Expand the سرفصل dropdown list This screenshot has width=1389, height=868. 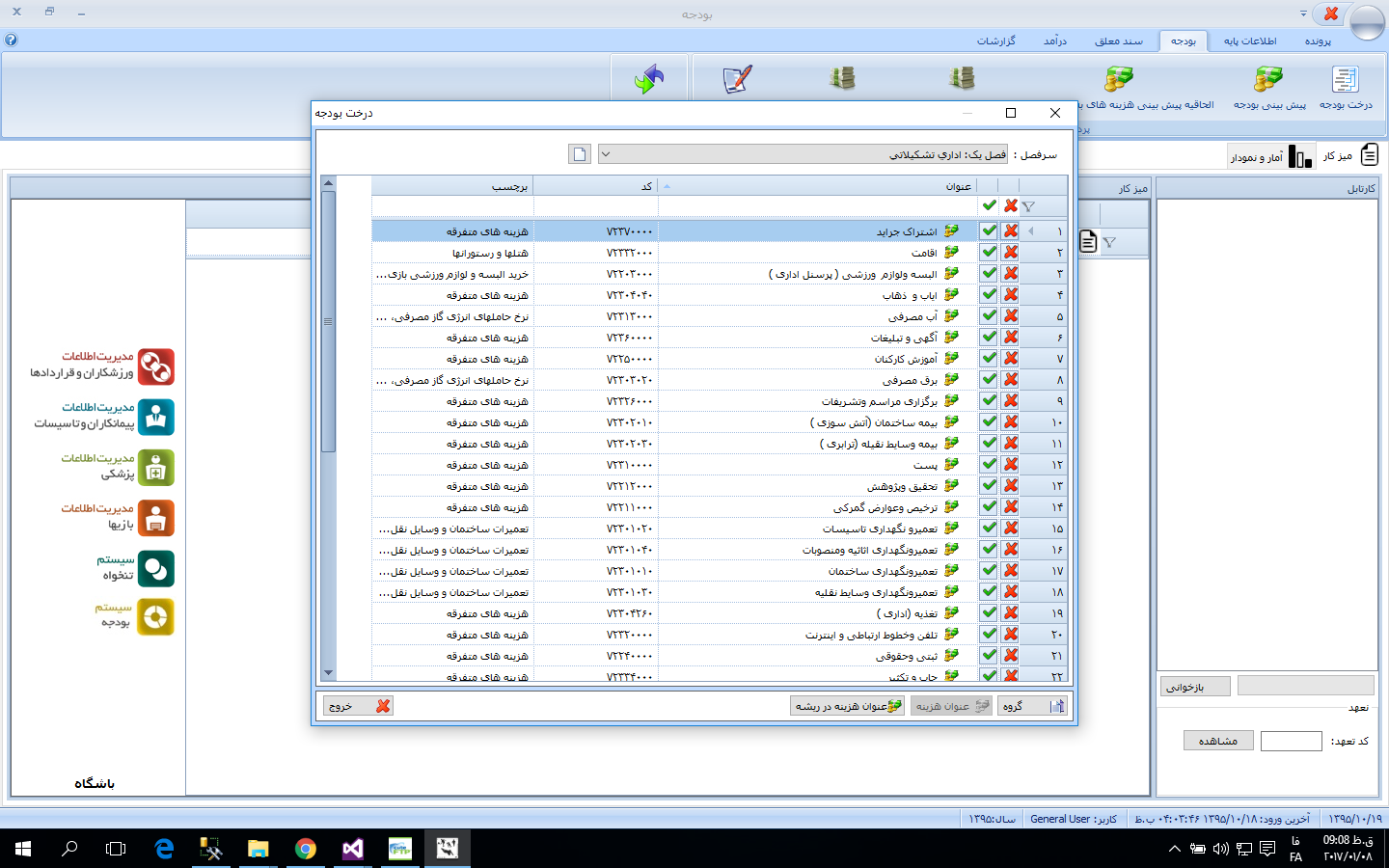pyautogui.click(x=605, y=154)
